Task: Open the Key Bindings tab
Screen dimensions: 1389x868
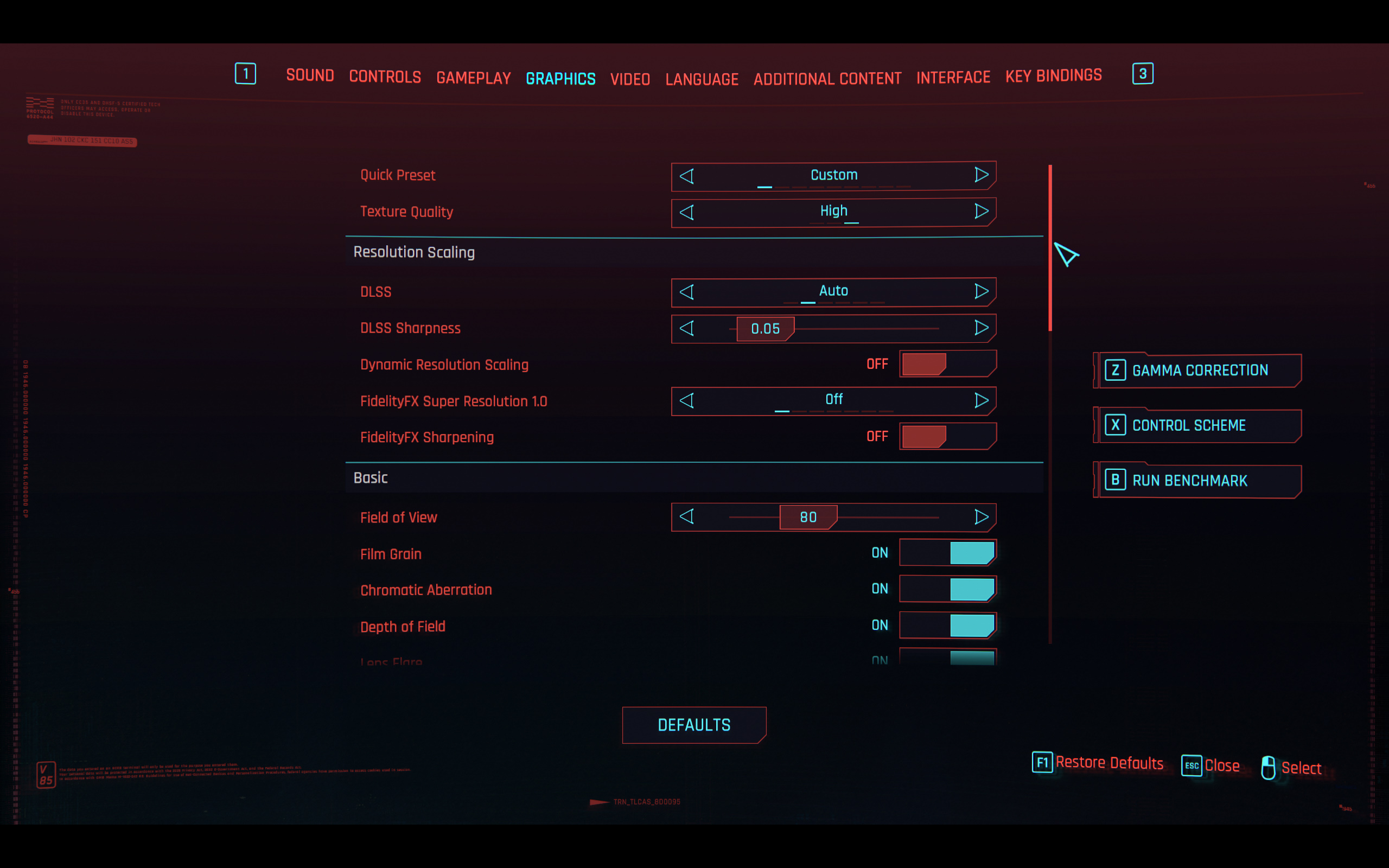Action: click(1053, 76)
